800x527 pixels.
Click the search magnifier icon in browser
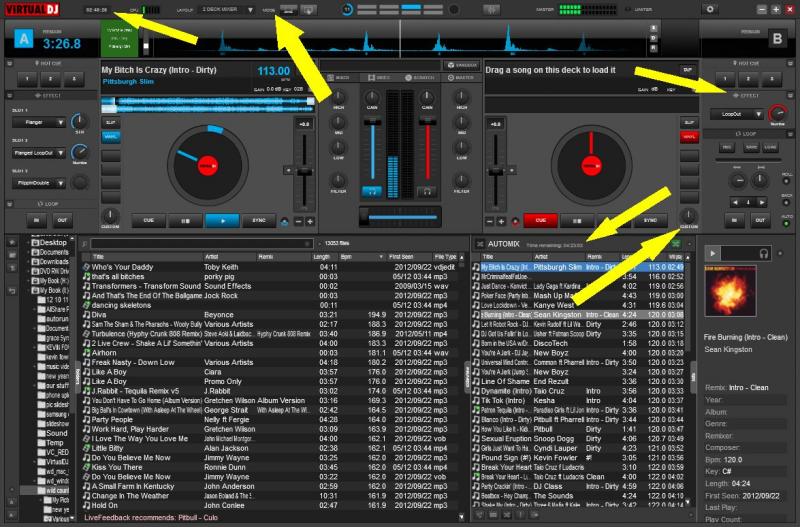tap(85, 244)
